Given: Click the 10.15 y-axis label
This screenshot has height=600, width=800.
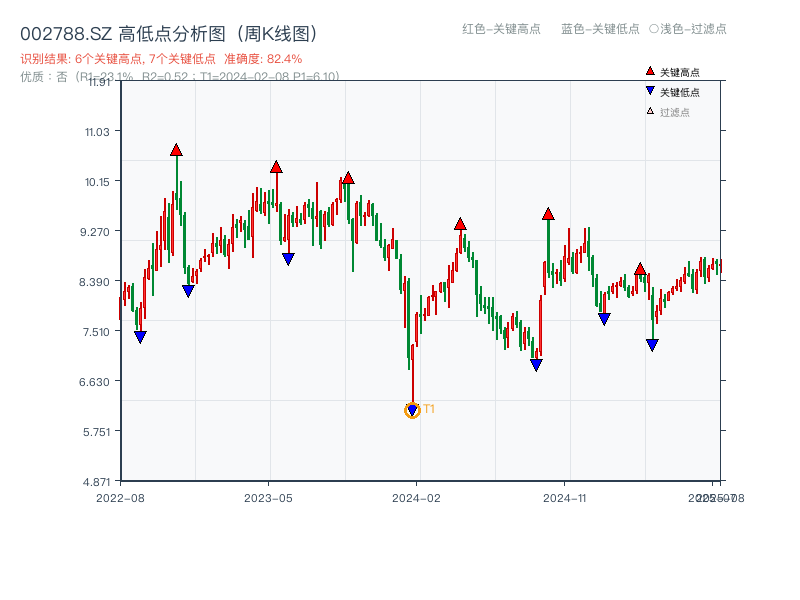Looking at the screenshot, I should [97, 182].
